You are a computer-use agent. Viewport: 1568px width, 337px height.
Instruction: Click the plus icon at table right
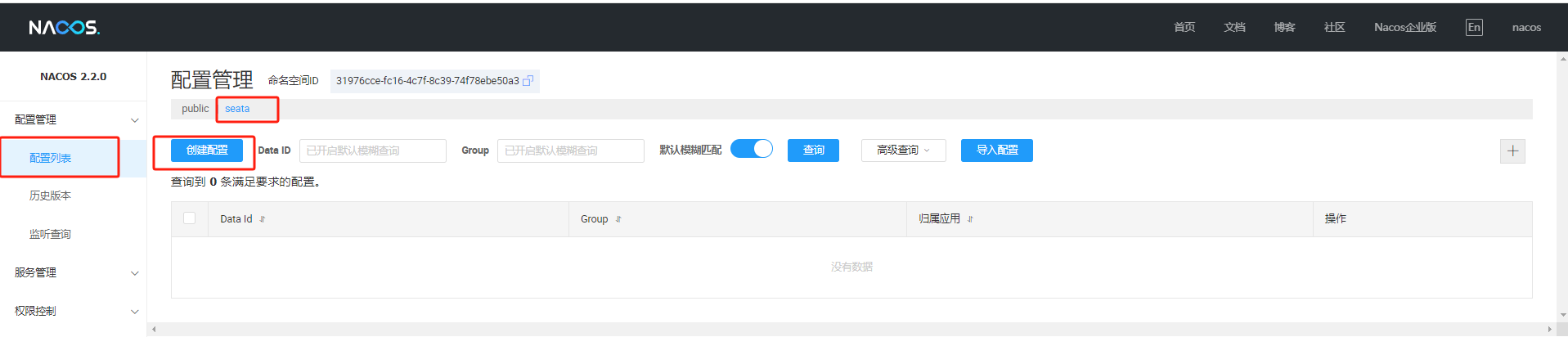[1512, 151]
